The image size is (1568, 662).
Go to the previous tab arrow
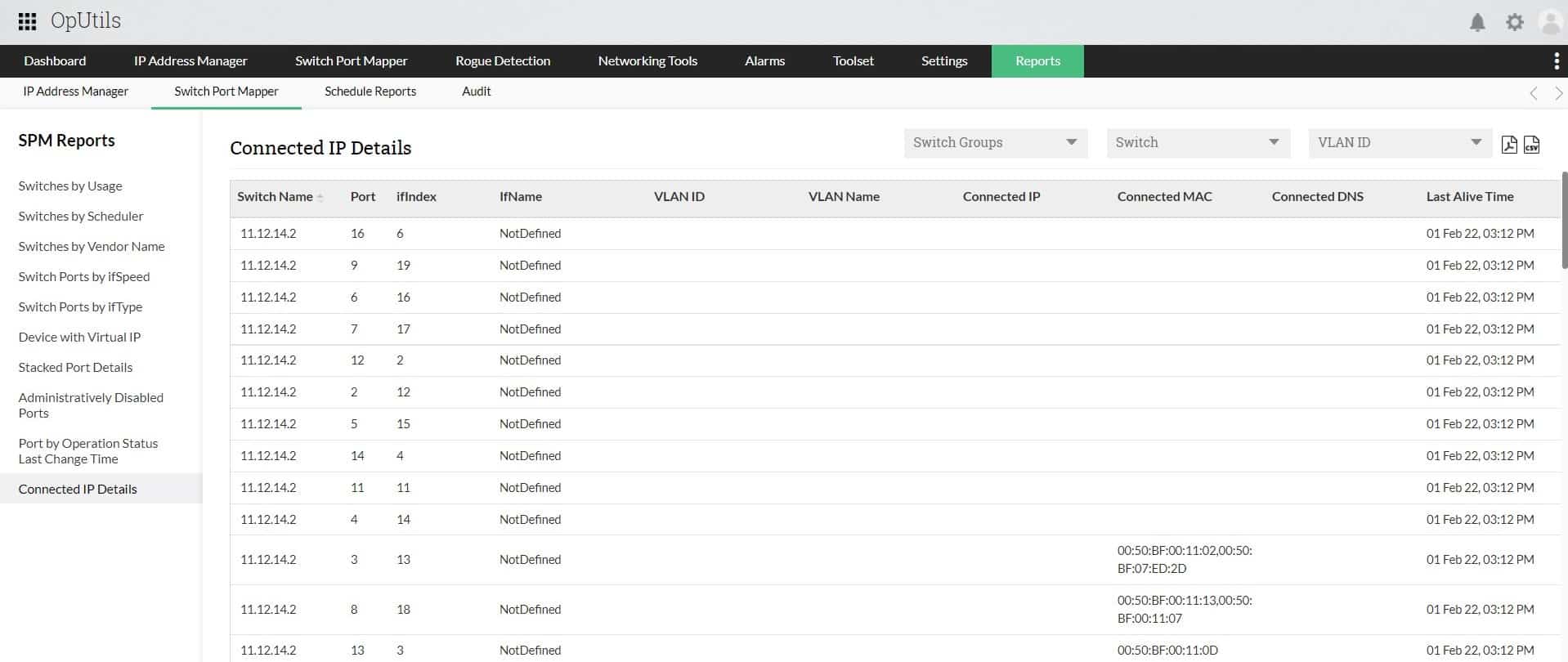[1534, 93]
